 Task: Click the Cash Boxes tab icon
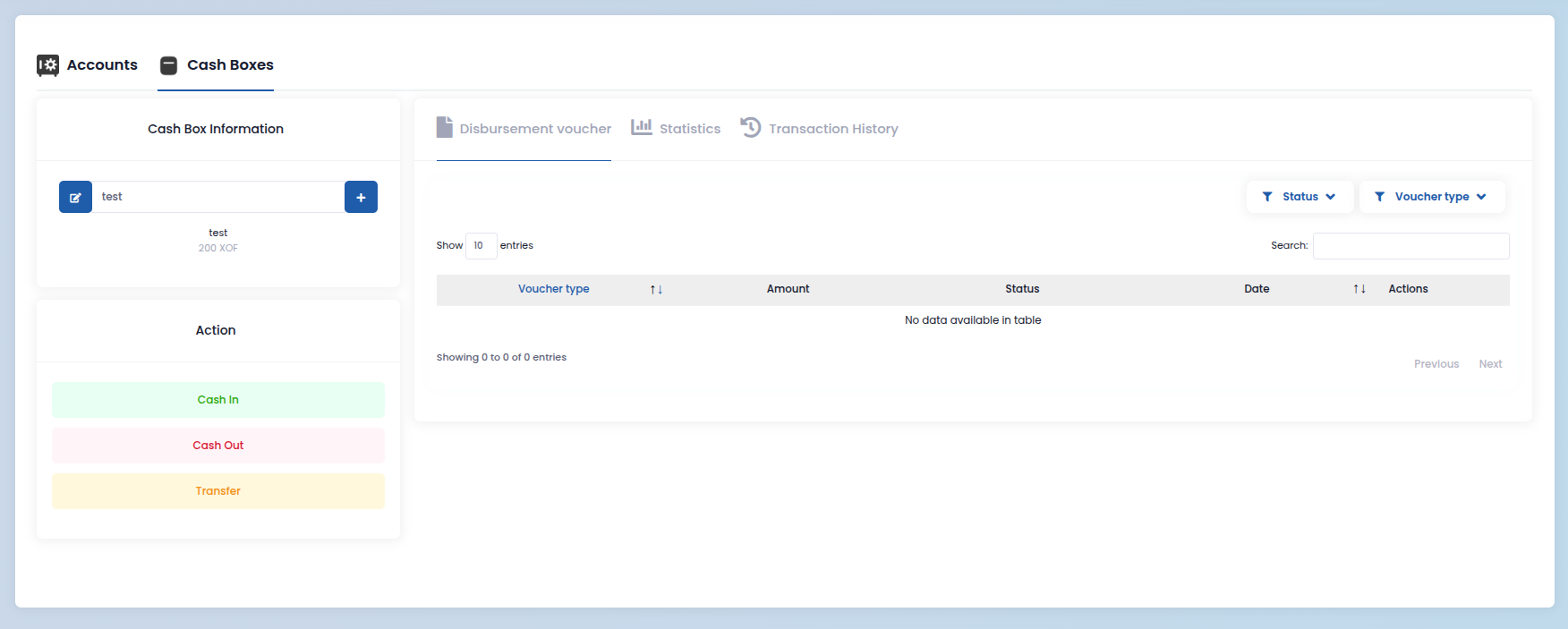tap(168, 65)
